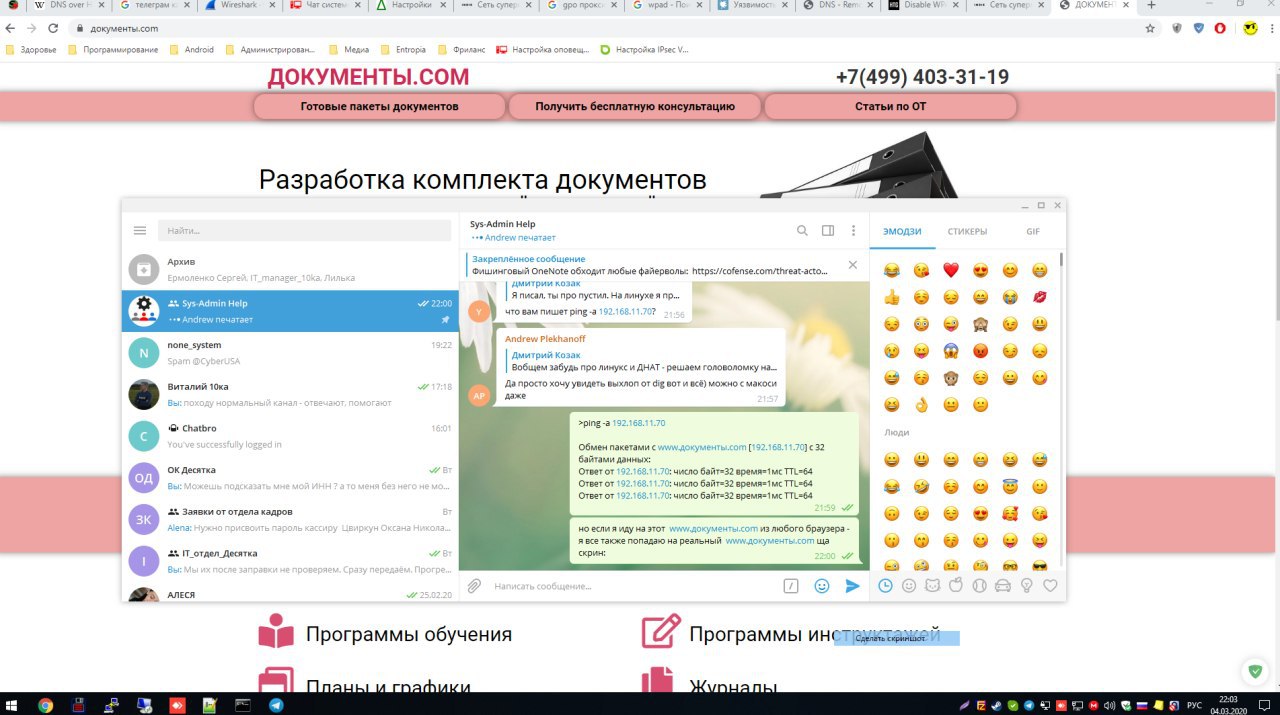Pick the lips kiss mark emoji
This screenshot has height=715, width=1280.
tap(1040, 297)
